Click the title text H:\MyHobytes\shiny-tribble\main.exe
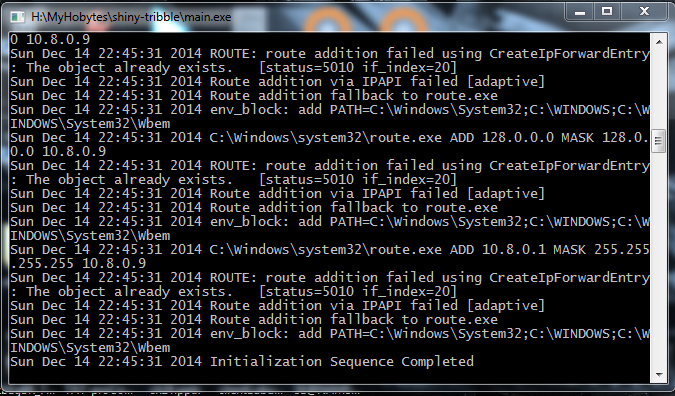 click(131, 17)
